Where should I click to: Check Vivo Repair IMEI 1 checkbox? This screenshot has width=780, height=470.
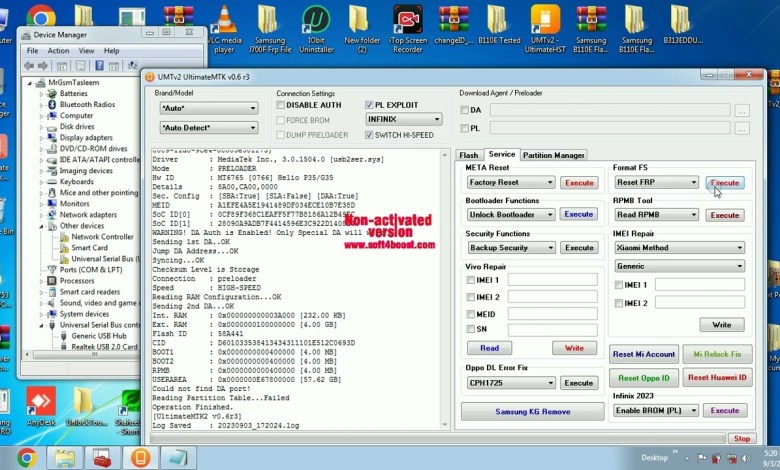click(x=471, y=280)
